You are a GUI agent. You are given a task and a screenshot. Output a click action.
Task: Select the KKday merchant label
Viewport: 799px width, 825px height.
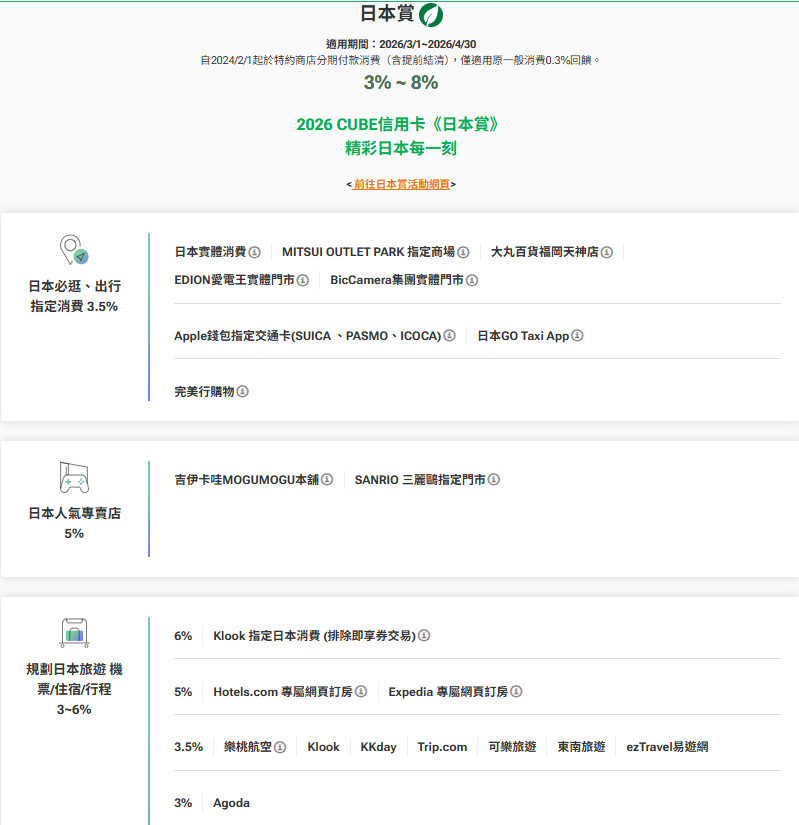(378, 747)
